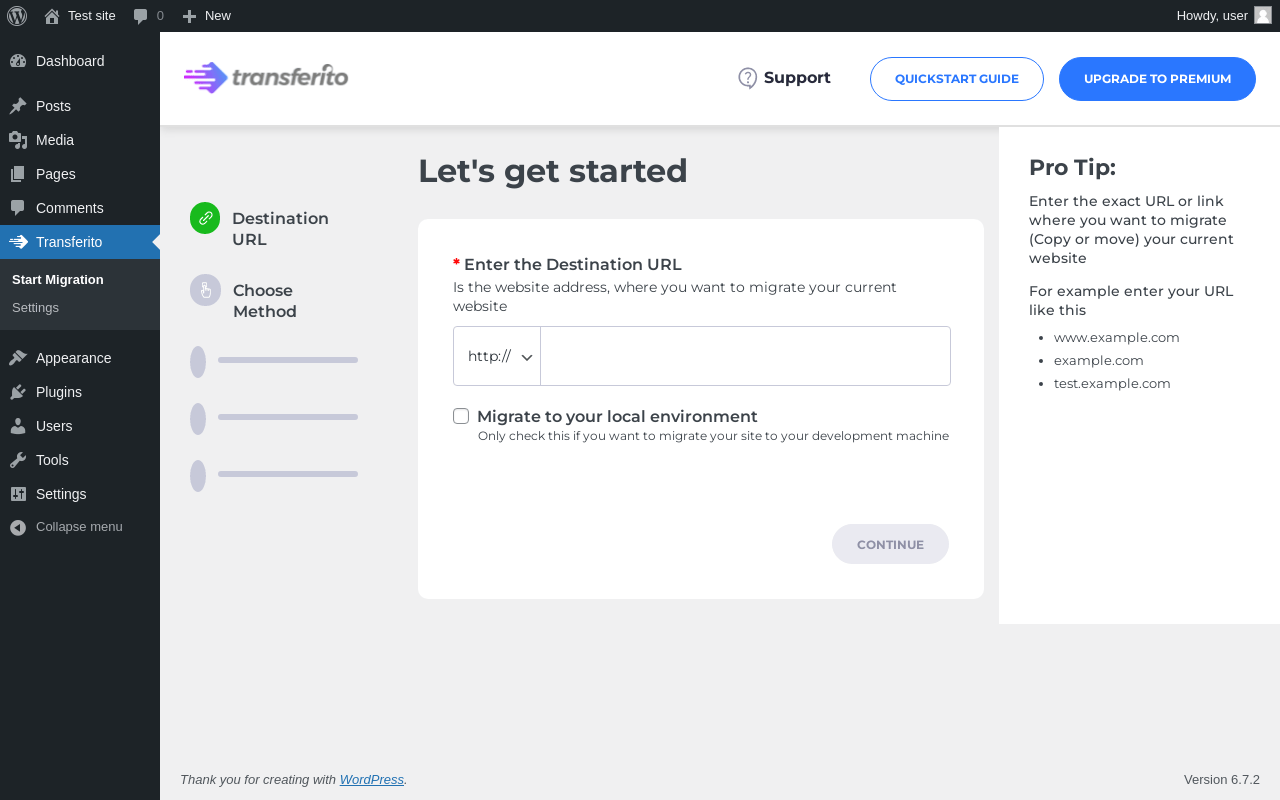1280x800 pixels.
Task: Open the comments bubble in admin bar
Action: click(141, 16)
